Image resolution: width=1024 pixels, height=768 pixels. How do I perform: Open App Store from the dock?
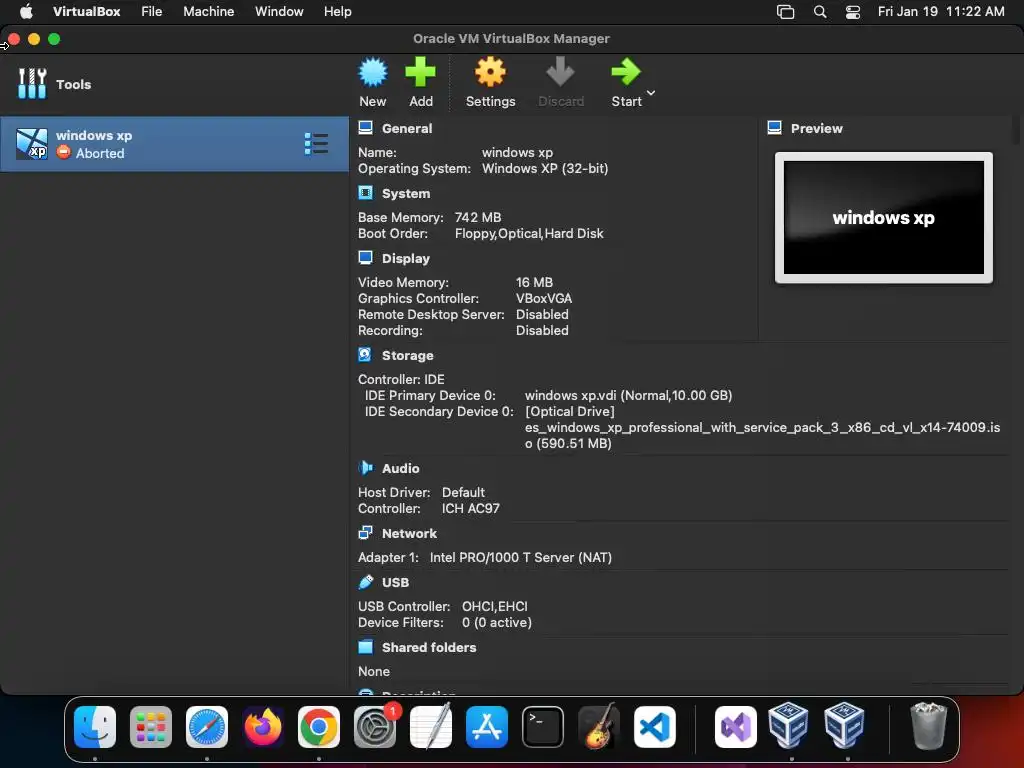487,727
